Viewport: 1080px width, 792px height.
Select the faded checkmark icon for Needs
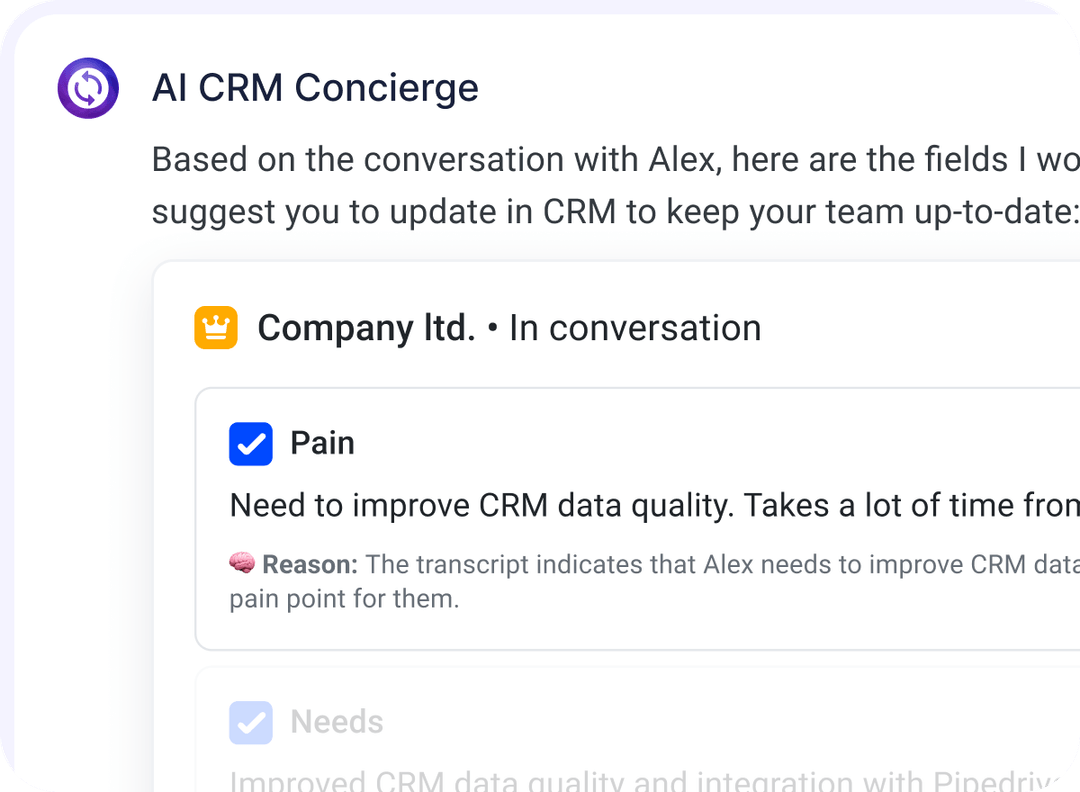[x=251, y=722]
